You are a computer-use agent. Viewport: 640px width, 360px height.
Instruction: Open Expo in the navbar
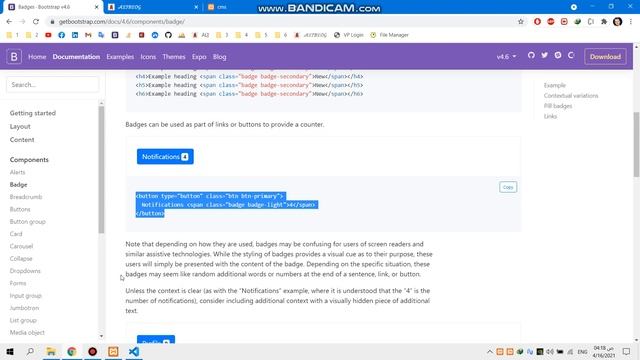[199, 57]
